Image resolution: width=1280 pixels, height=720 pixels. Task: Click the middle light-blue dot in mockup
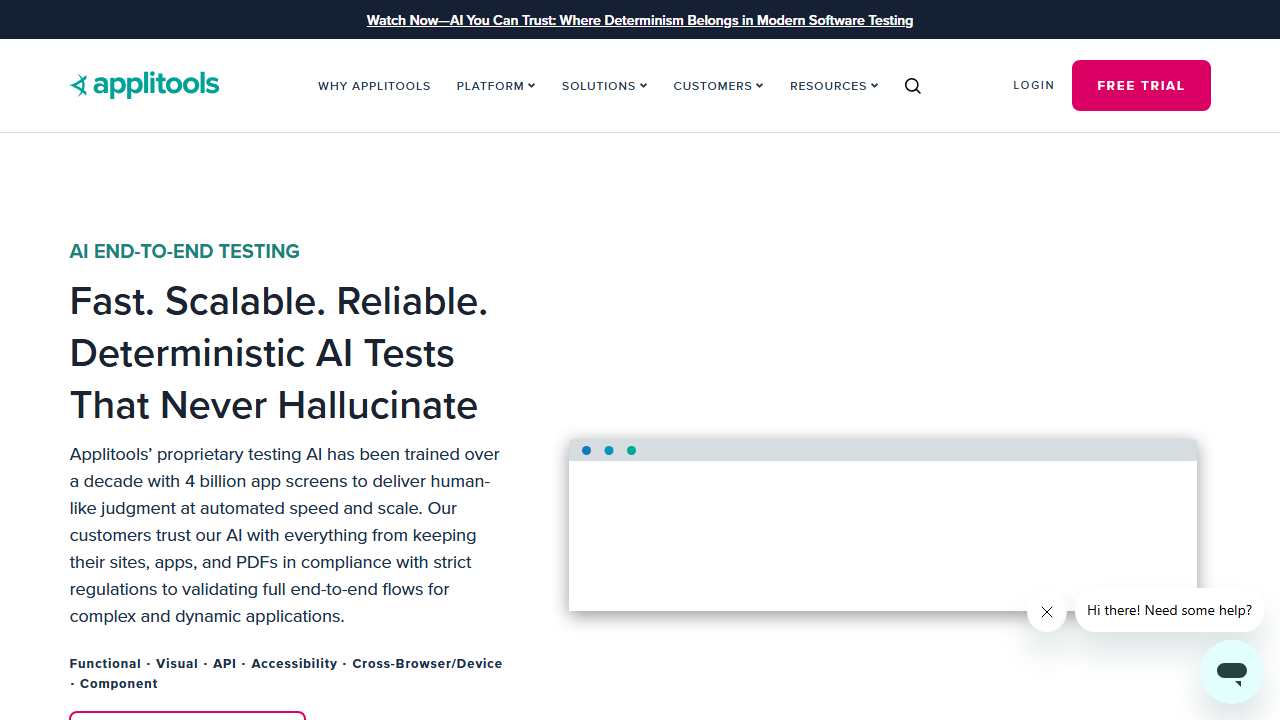pos(608,451)
